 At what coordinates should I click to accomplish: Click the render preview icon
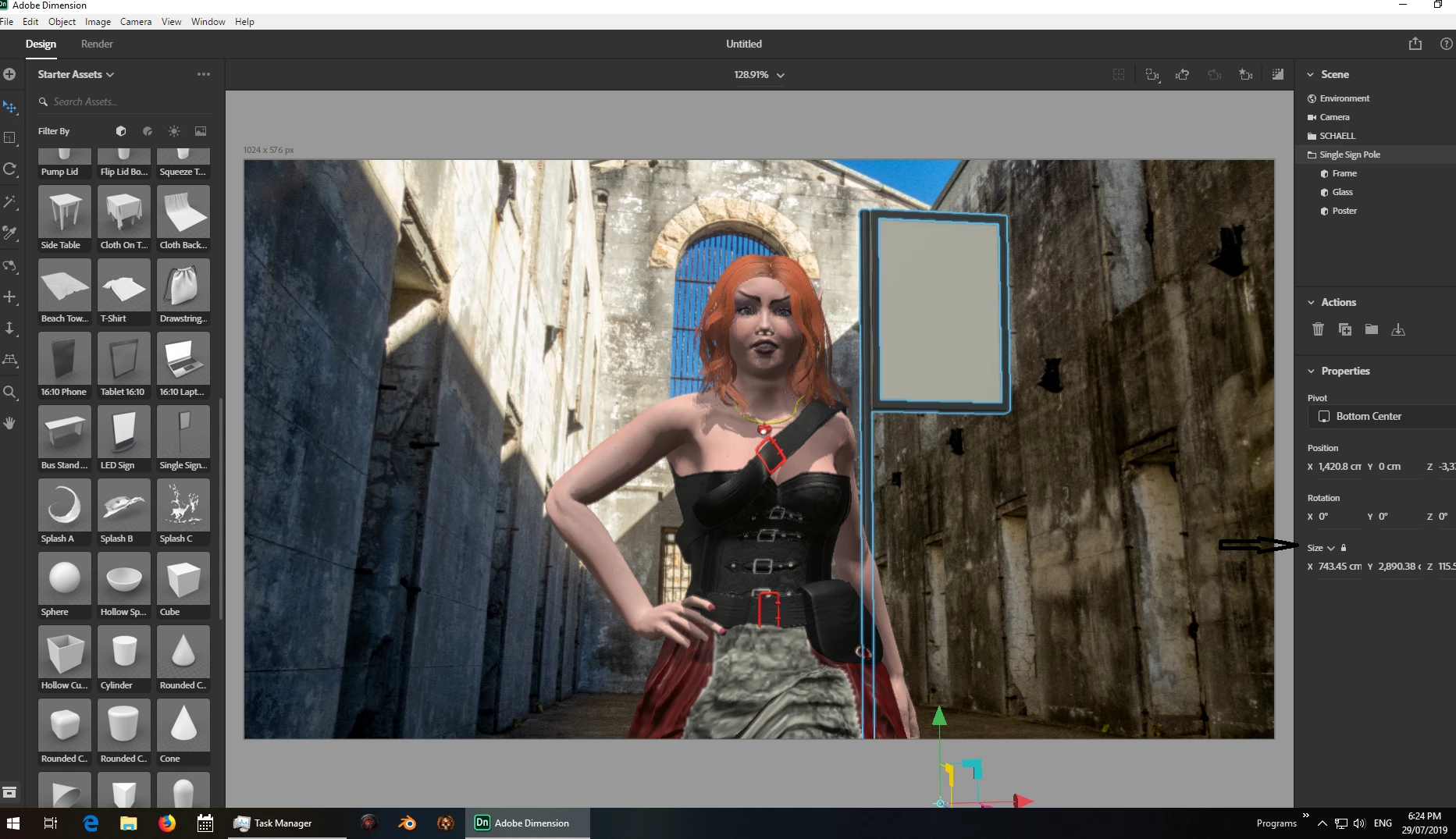coord(1278,74)
